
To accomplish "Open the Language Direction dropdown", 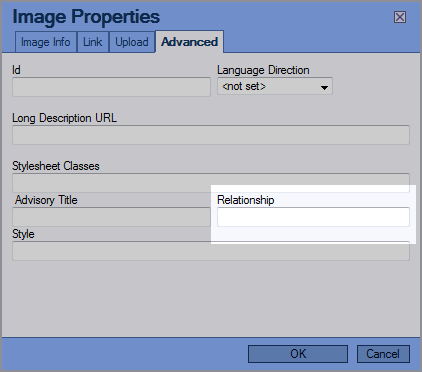I will point(275,86).
